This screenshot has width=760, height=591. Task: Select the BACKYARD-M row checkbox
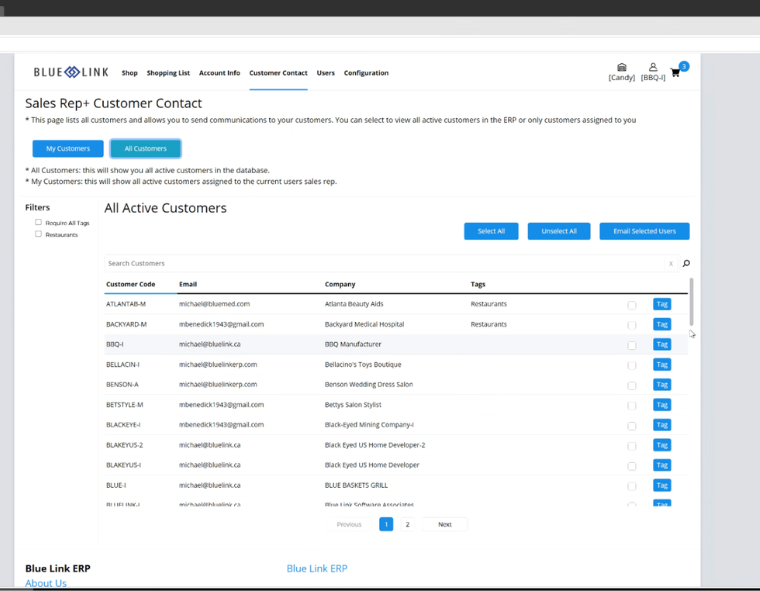[x=632, y=325]
